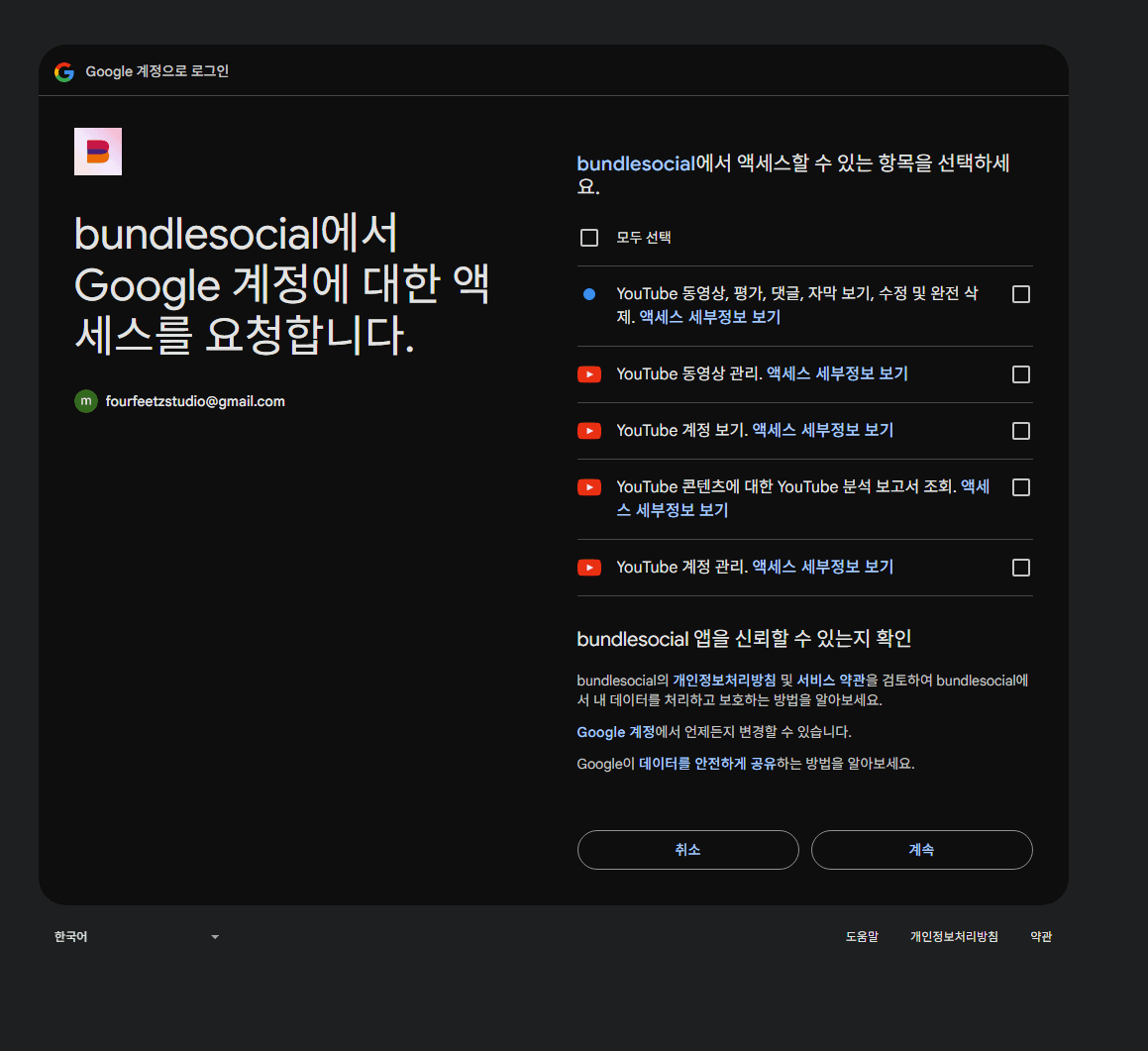
Task: Click YouTube icon beside 'YouTube 계정 관리'
Action: (589, 568)
